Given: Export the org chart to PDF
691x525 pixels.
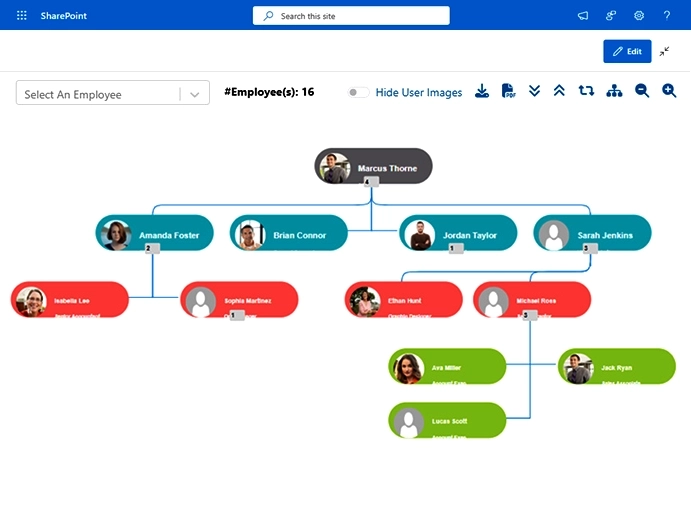Looking at the screenshot, I should (x=508, y=91).
